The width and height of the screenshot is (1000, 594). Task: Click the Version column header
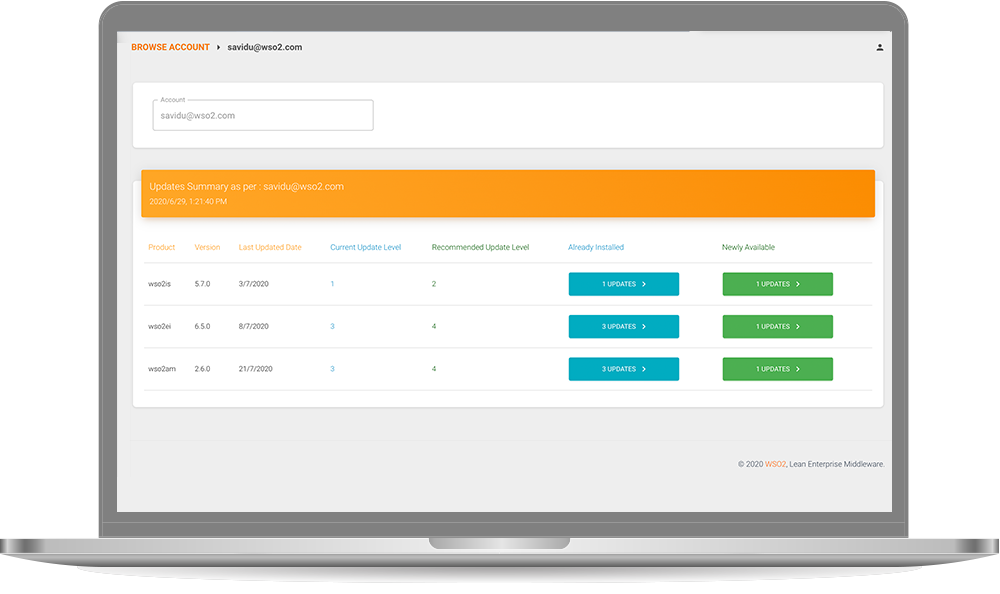pyautogui.click(x=207, y=248)
